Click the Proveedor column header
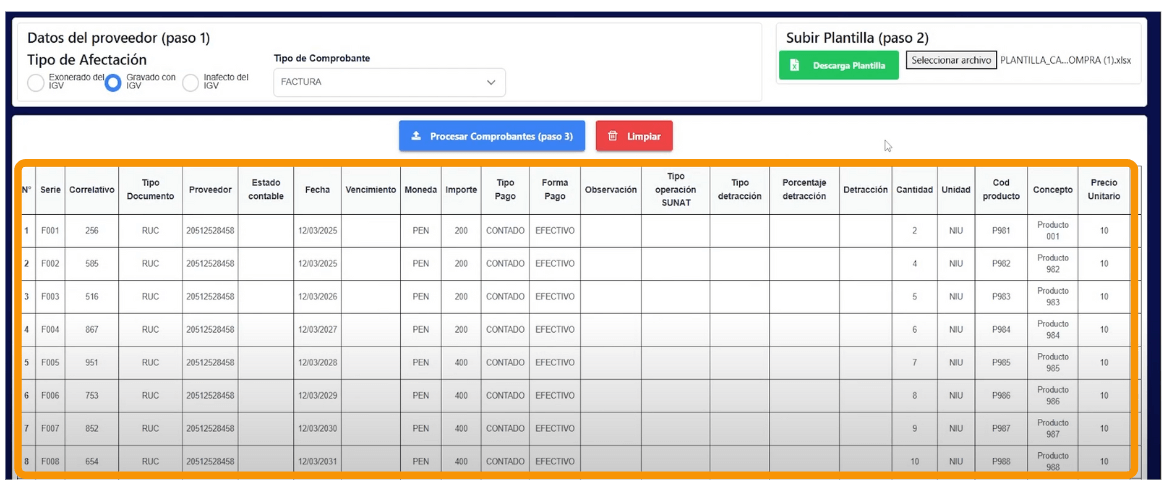The image size is (1170, 490). [x=210, y=190]
